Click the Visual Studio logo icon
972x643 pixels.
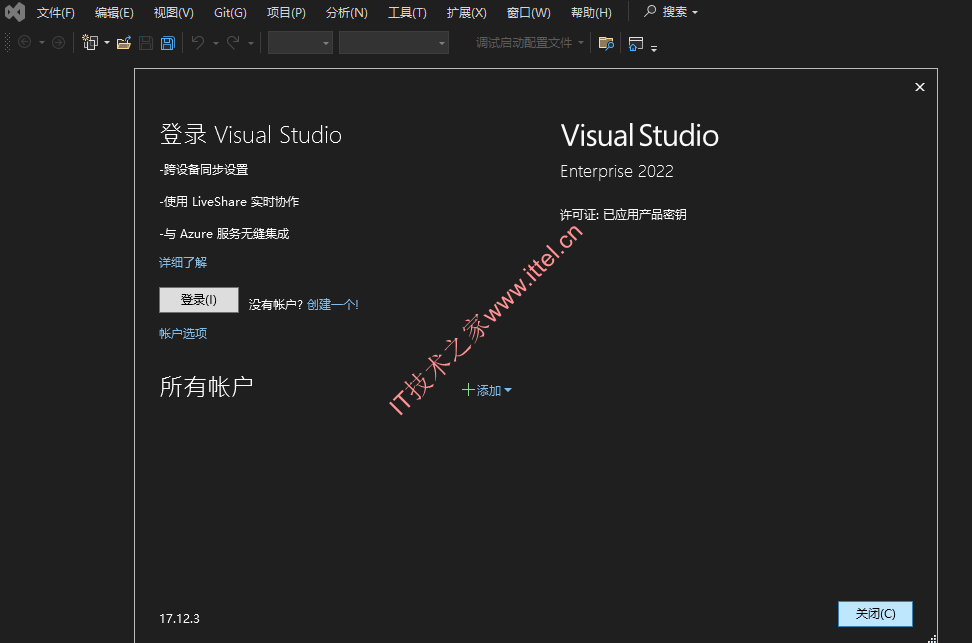(x=15, y=12)
